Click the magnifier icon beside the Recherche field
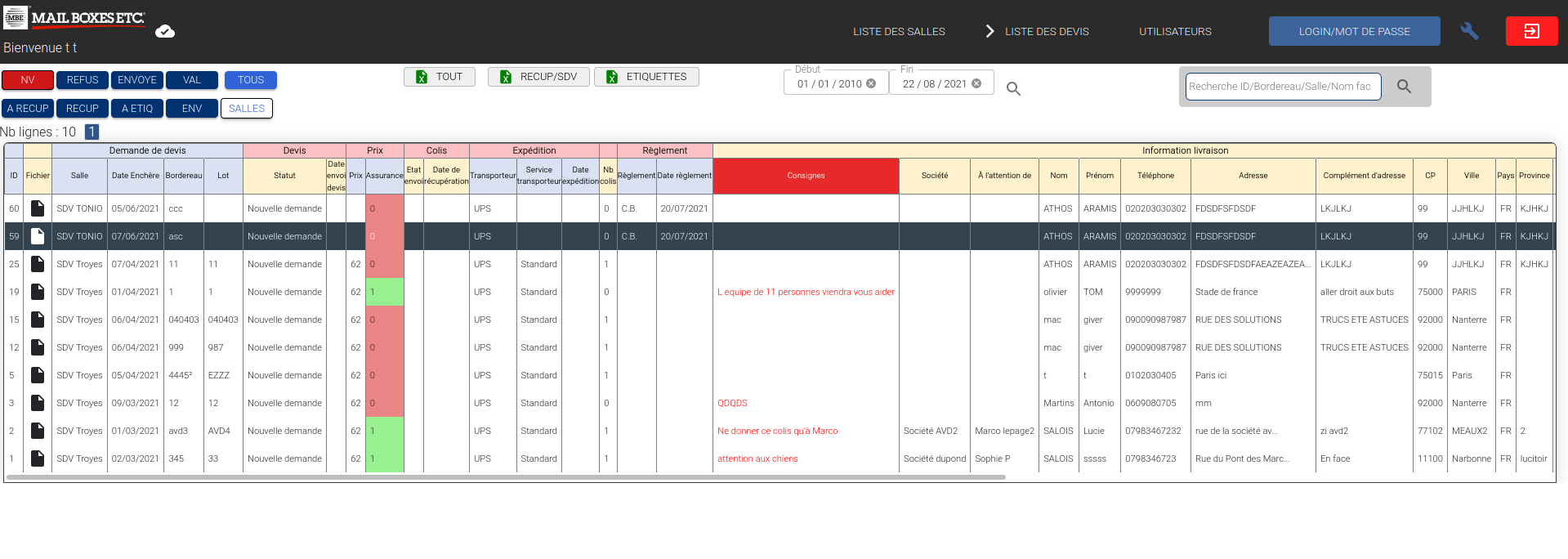 click(x=1404, y=87)
